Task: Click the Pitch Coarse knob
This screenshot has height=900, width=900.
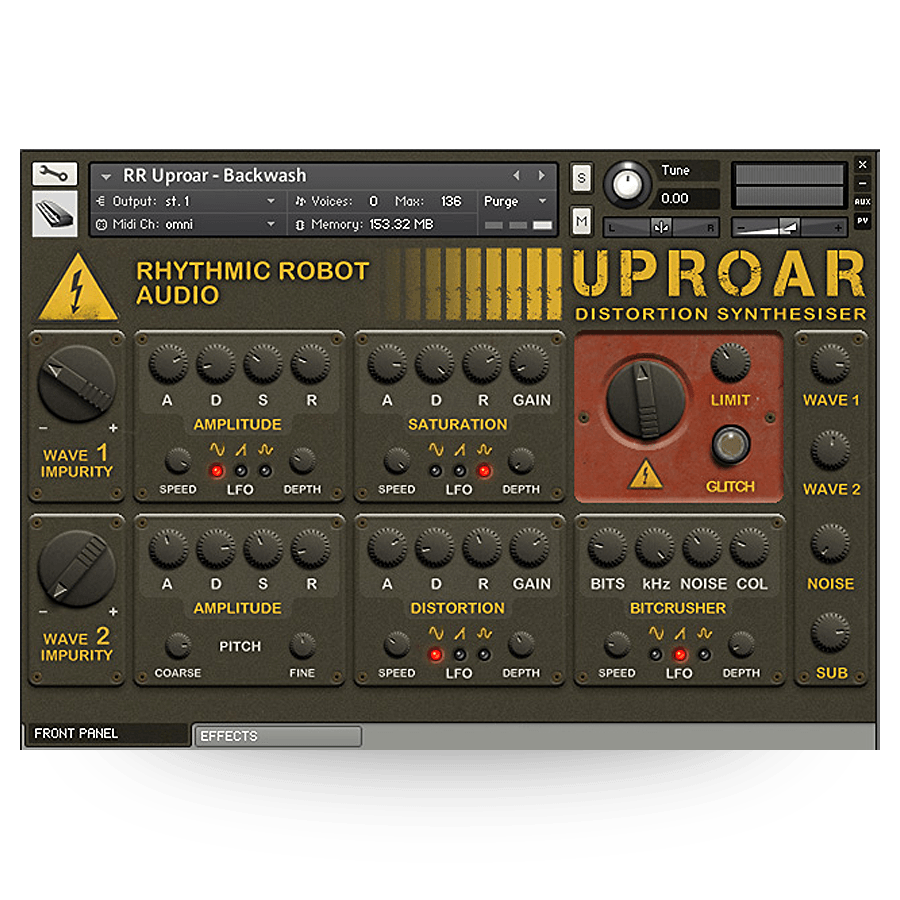Action: click(x=178, y=646)
